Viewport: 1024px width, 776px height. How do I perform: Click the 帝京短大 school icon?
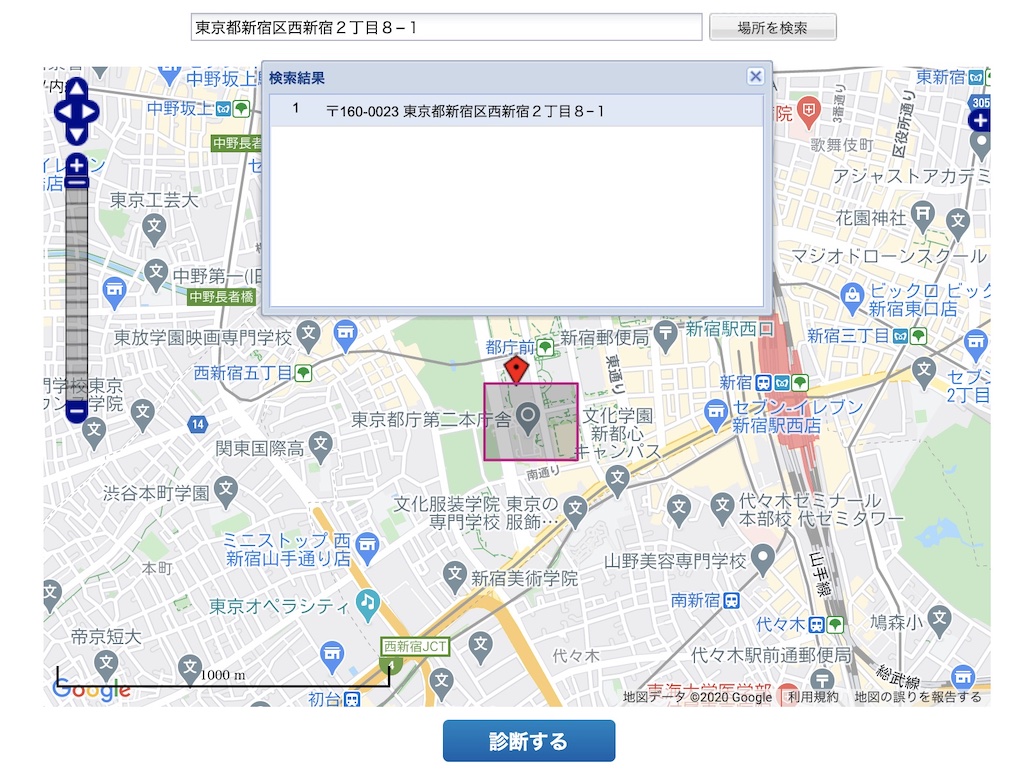click(x=106, y=667)
